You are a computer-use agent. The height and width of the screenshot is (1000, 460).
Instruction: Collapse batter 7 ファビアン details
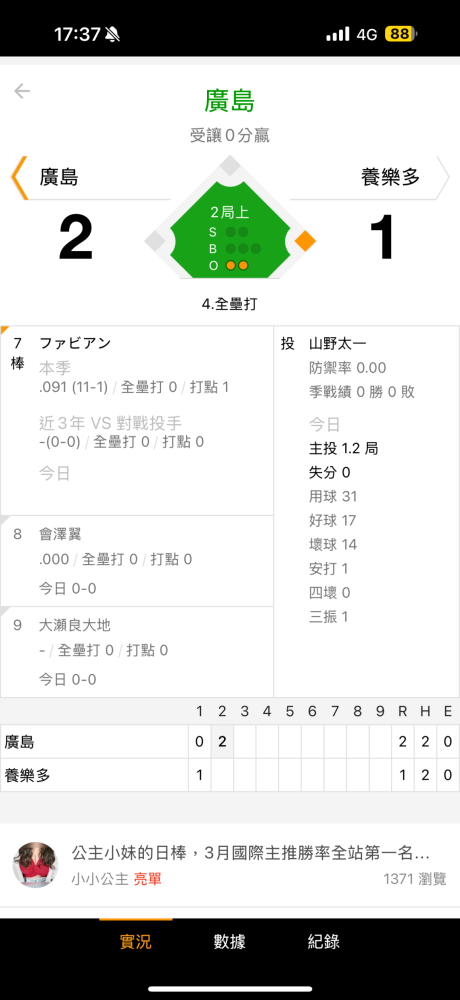pos(137,421)
